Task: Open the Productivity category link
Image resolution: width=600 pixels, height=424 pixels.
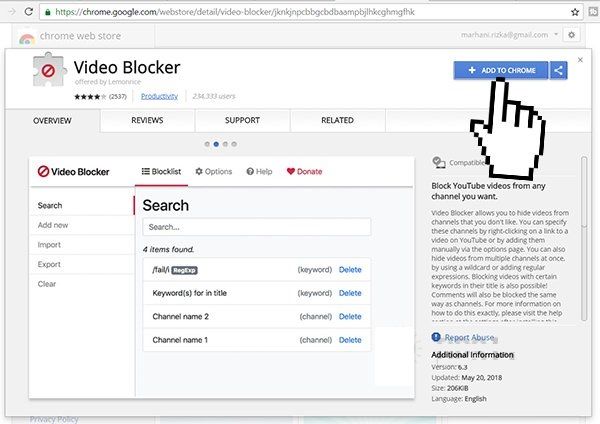Action: point(159,96)
